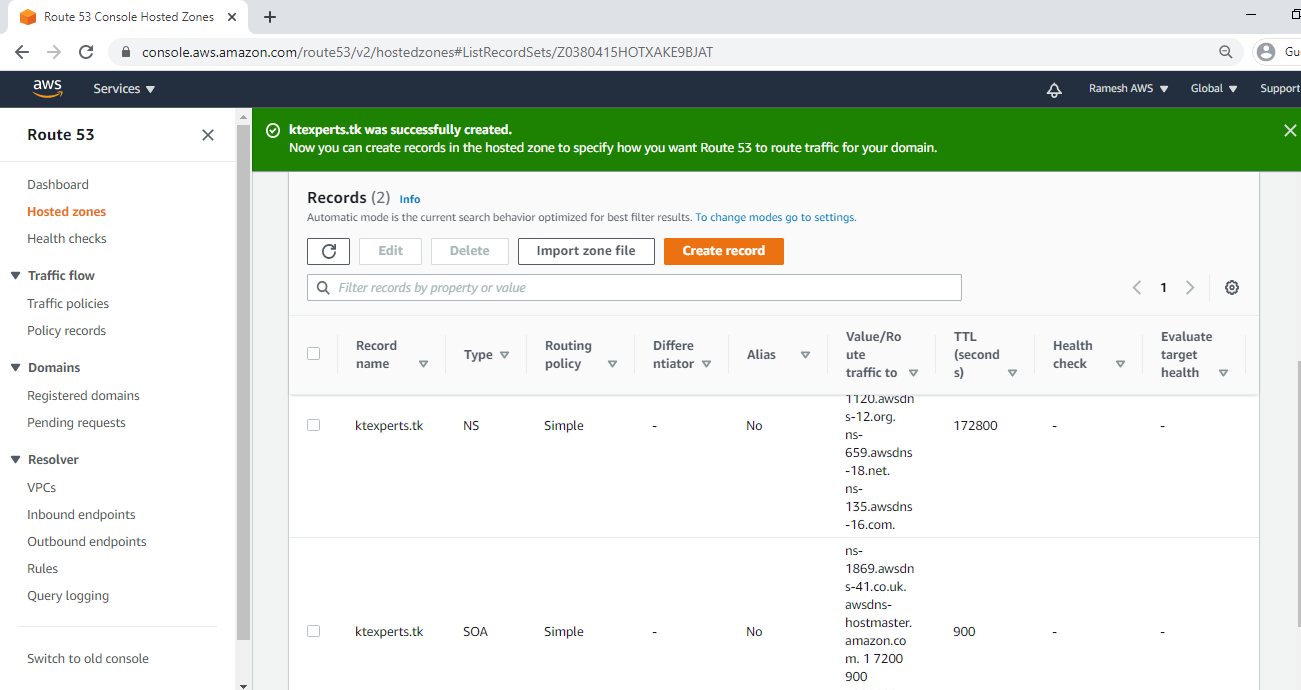Collapse the Traffic flow section
Screen dimensions: 1301x690
pos(16,276)
